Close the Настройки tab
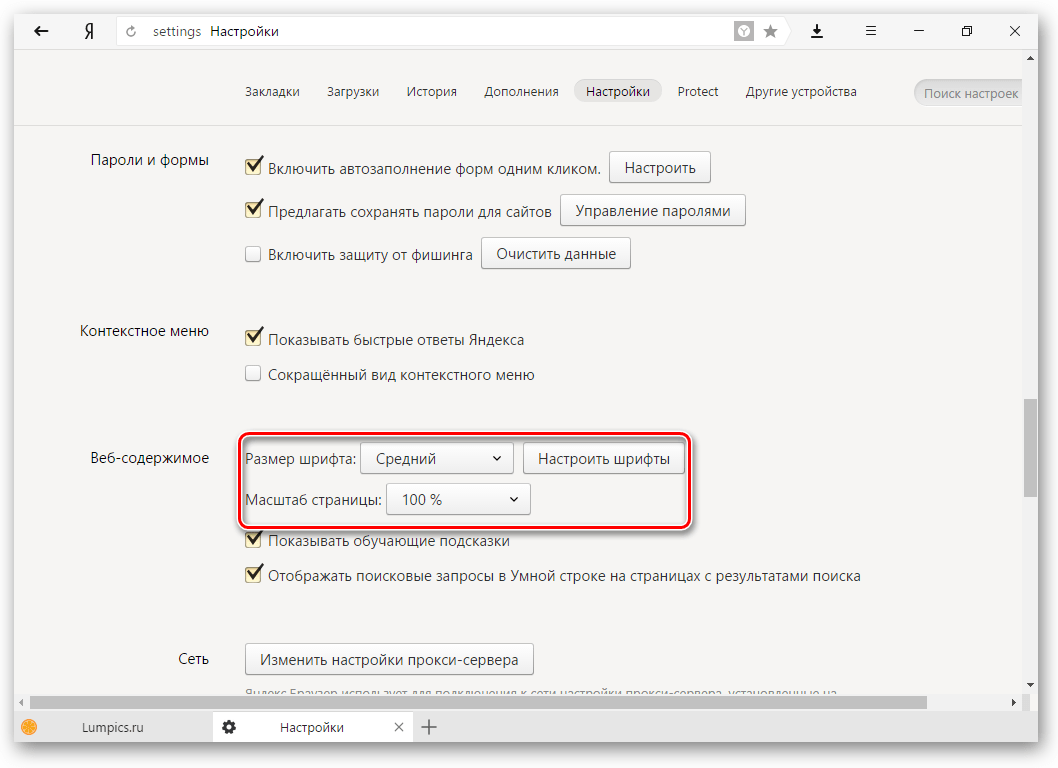The width and height of the screenshot is (1058, 768). pos(399,727)
